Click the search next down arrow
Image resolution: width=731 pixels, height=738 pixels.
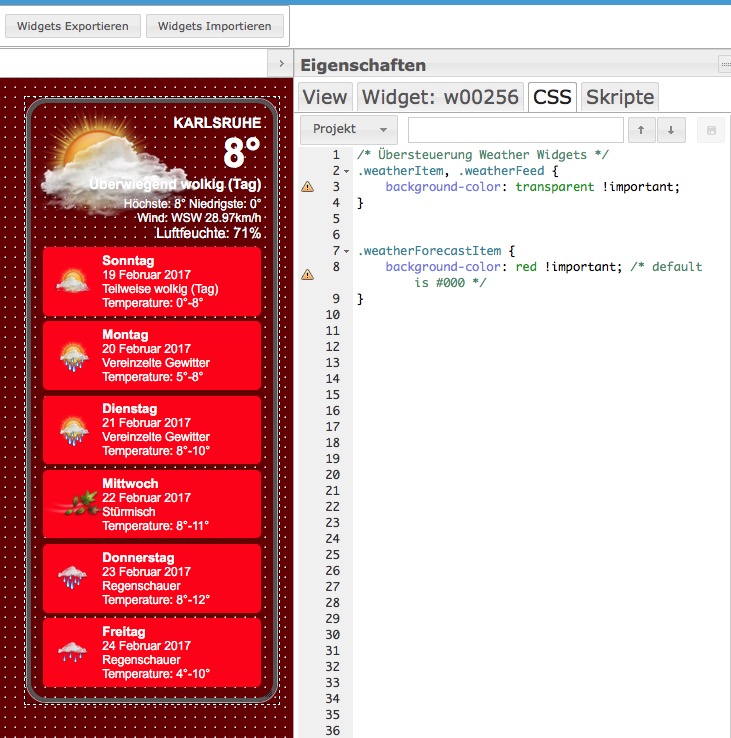tap(670, 130)
